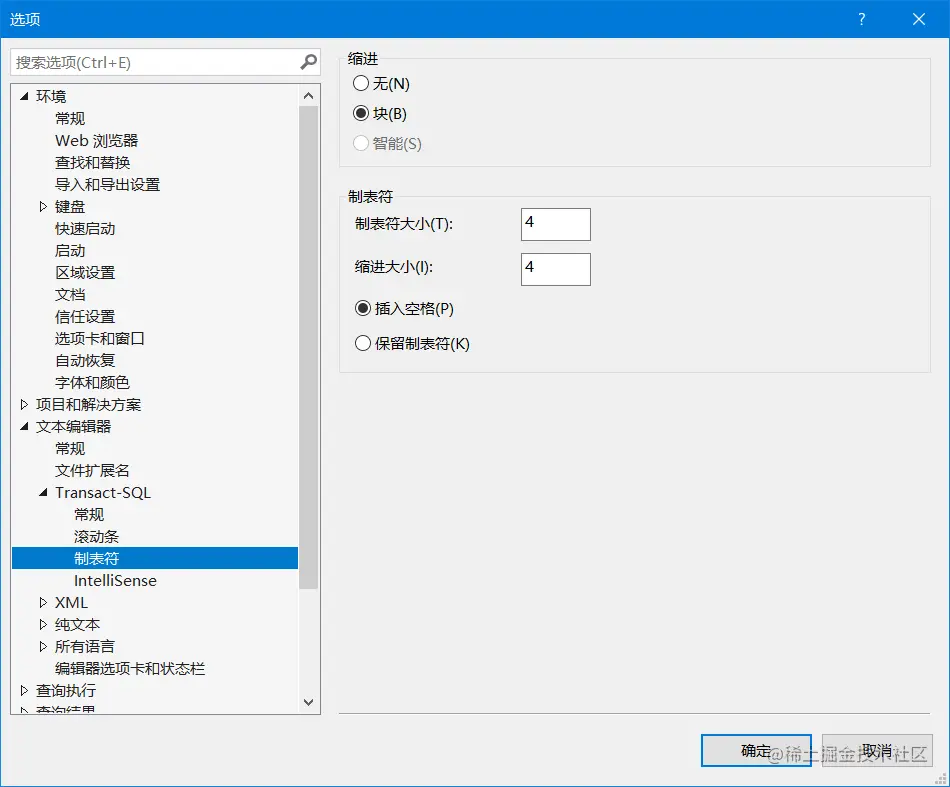Click the 确定 button
The image size is (950, 787).
tap(756, 751)
